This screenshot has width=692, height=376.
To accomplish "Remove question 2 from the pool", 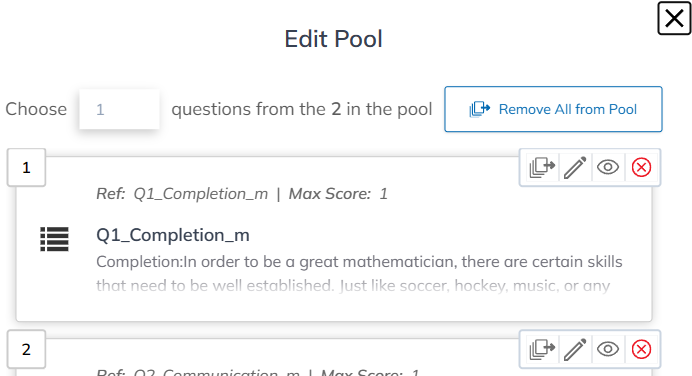I will coord(542,349).
